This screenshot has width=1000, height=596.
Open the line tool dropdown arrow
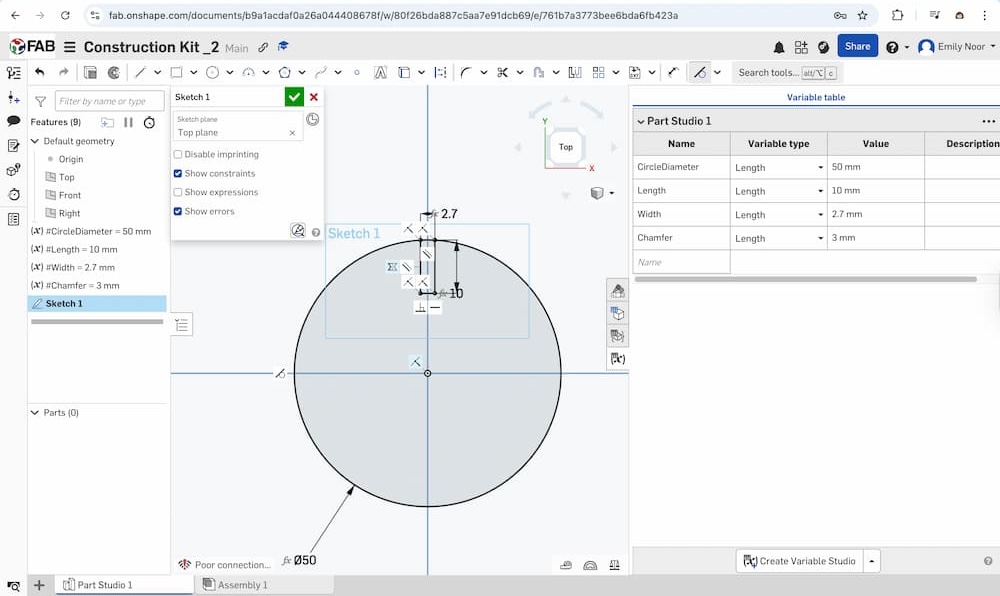click(x=158, y=73)
